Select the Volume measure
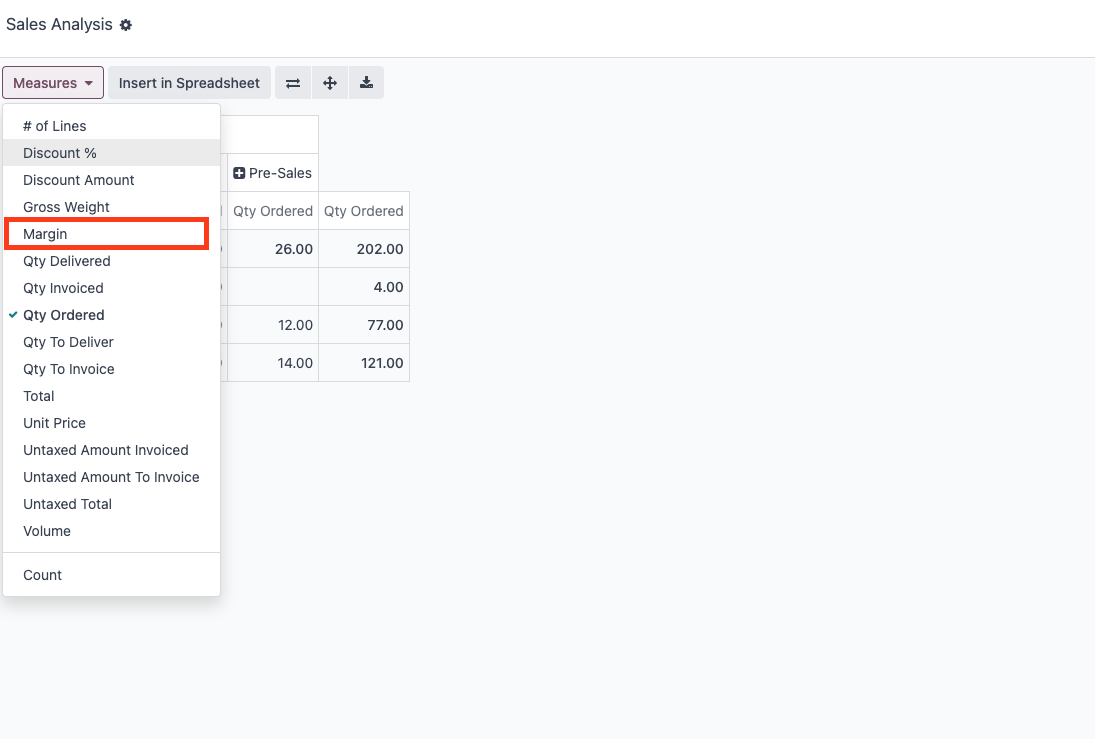Image resolution: width=1095 pixels, height=739 pixels. pyautogui.click(x=112, y=531)
